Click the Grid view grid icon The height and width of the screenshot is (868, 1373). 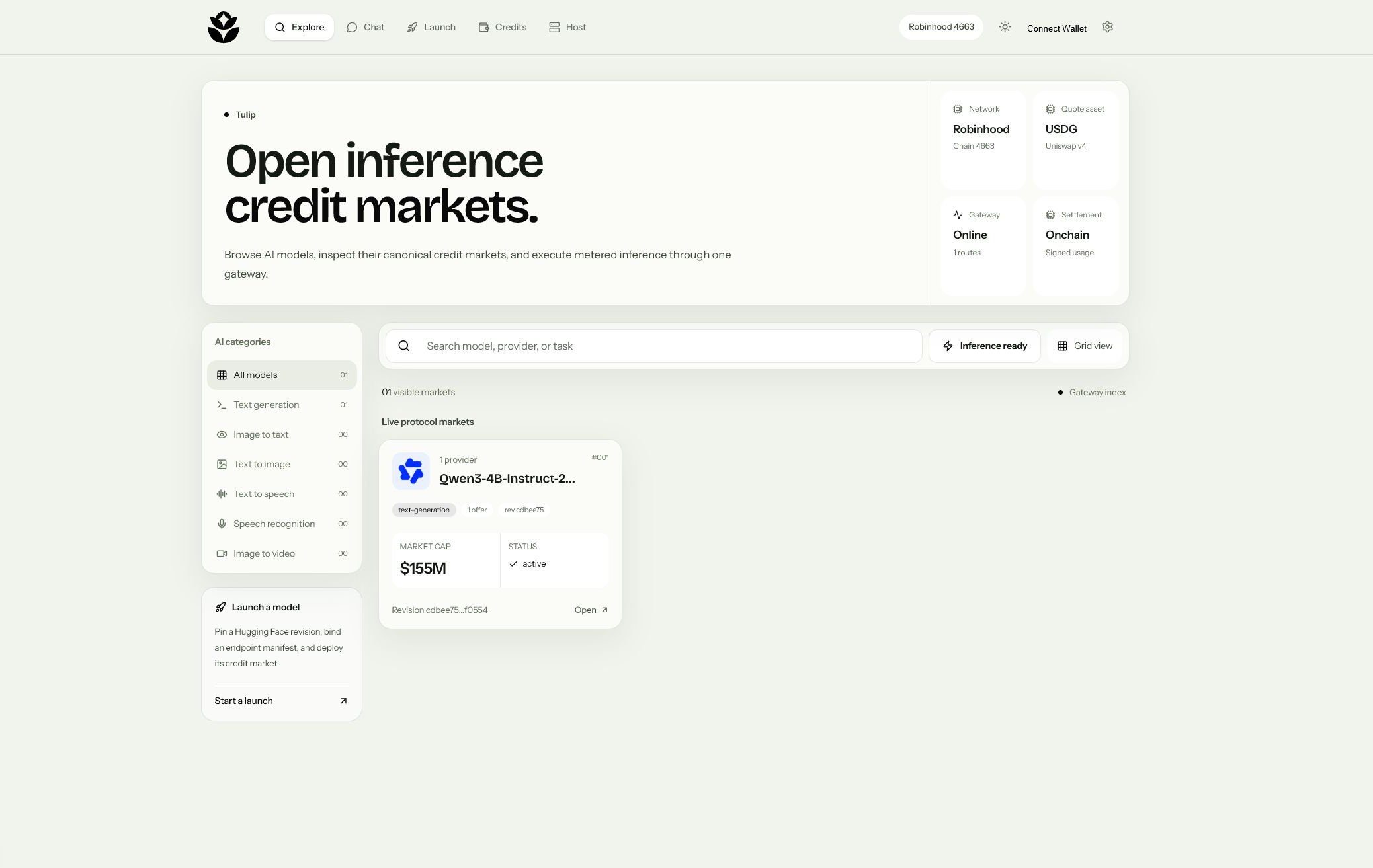1062,346
